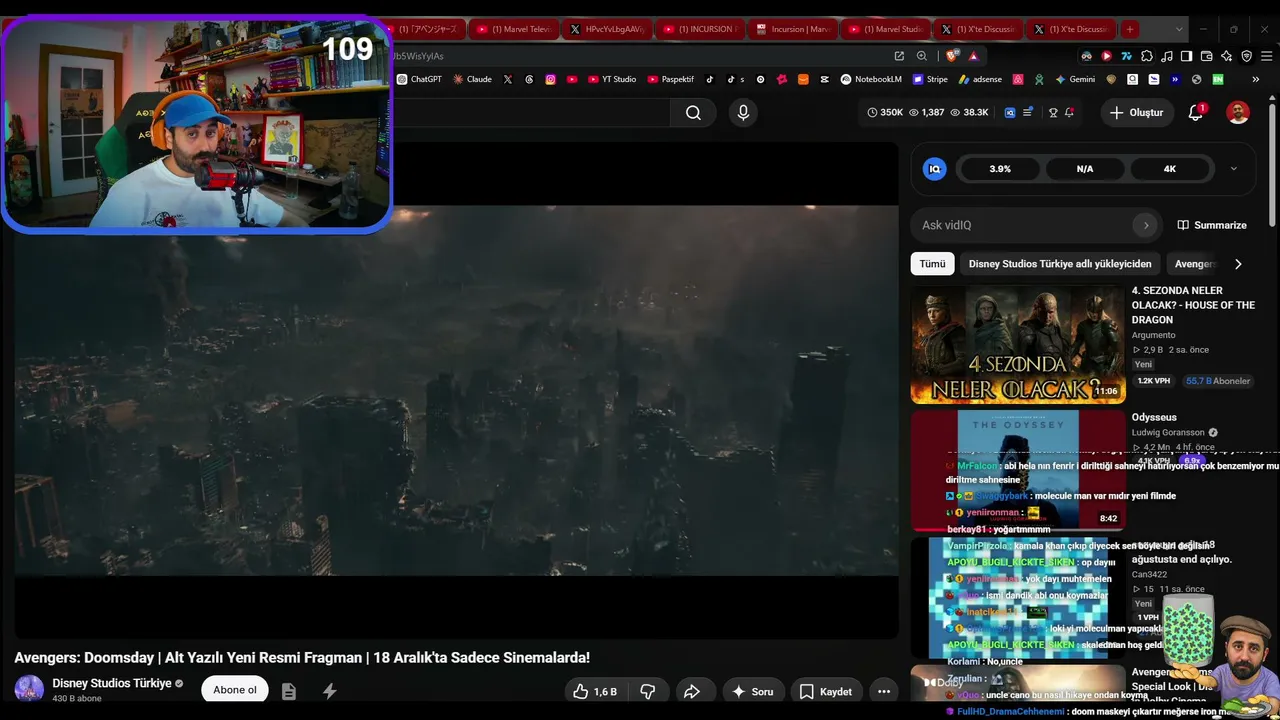Open the Odysseus video title
Image resolution: width=1280 pixels, height=720 pixels.
click(x=1154, y=417)
